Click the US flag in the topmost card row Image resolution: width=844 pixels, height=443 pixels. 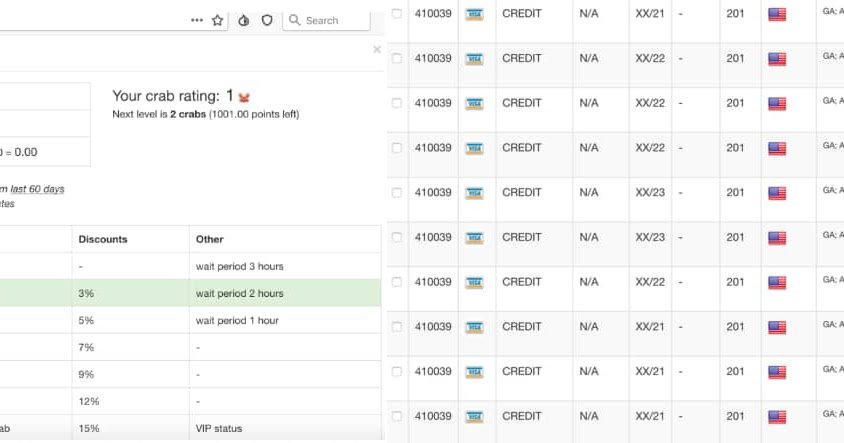(777, 15)
